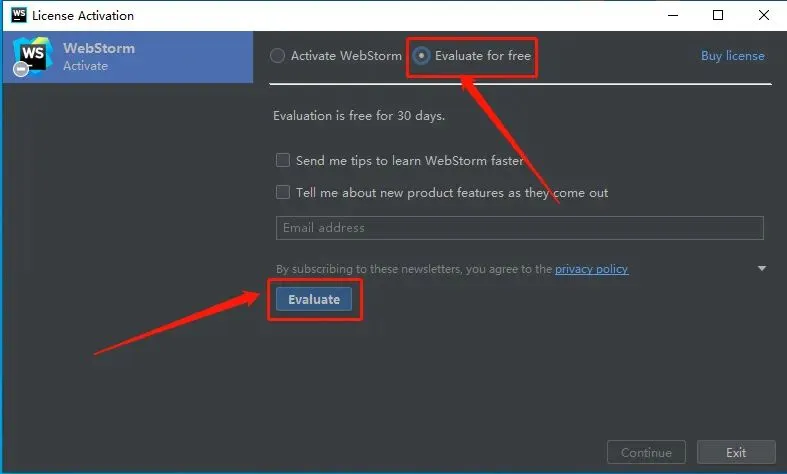
Task: Select the Evaluate for free radio button
Action: [421, 56]
